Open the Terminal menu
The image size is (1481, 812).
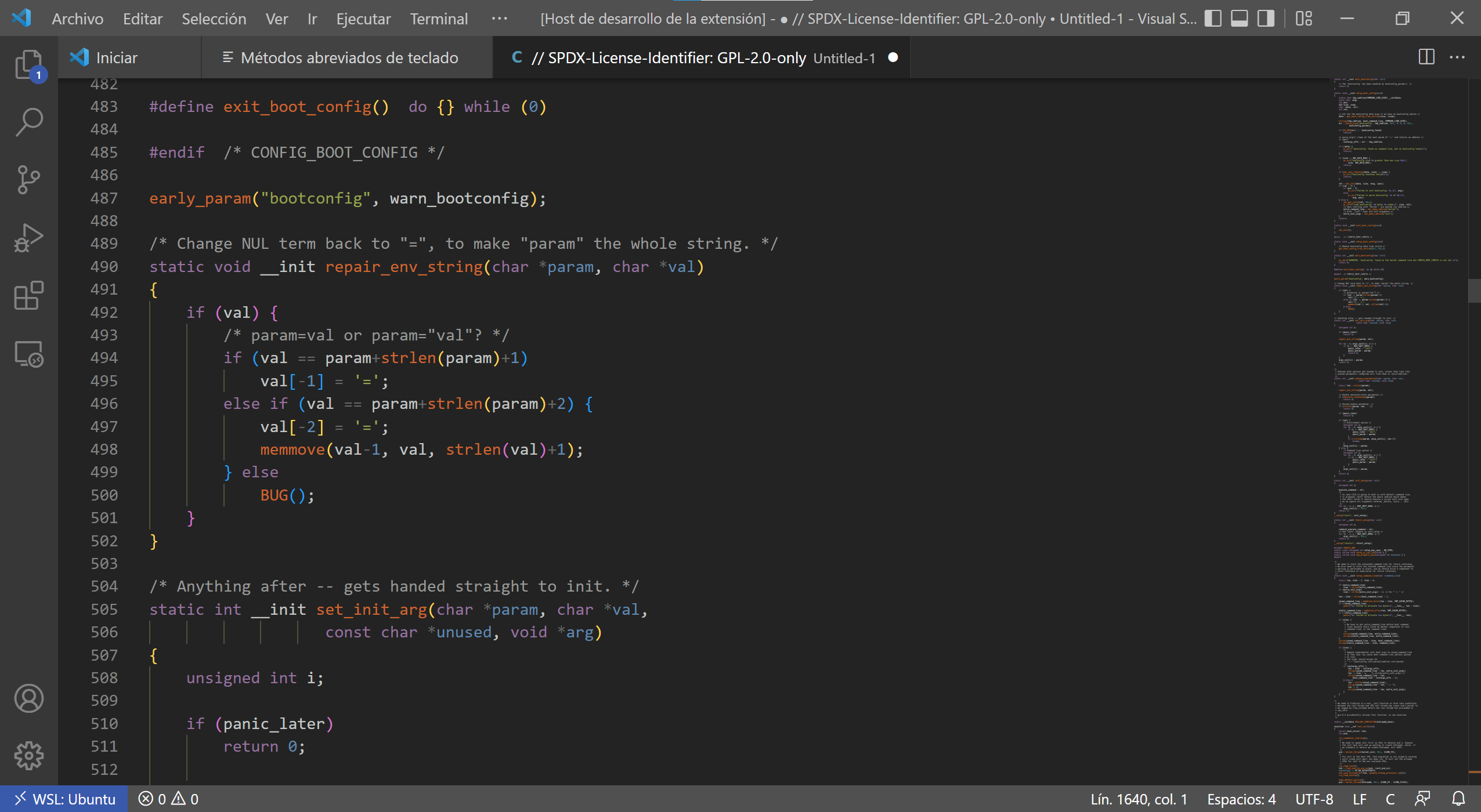(x=439, y=19)
